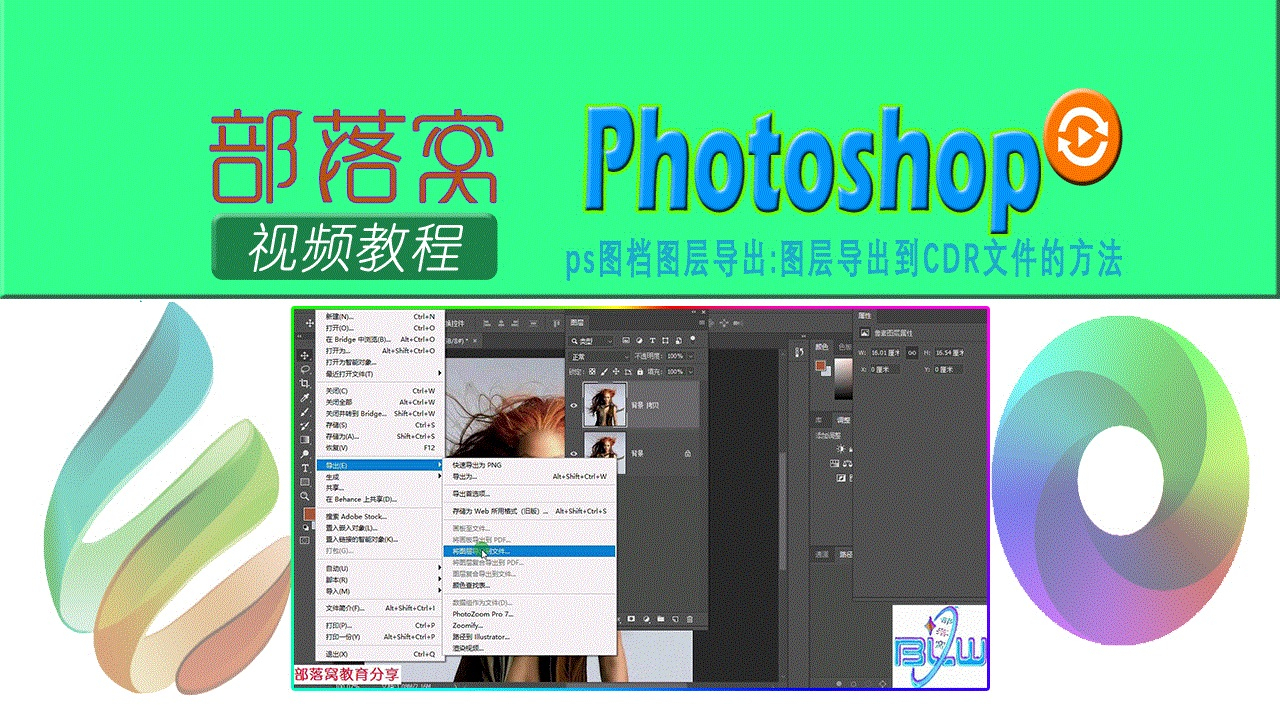Click 存储为 Web 所用格式(旧版)
Viewport: 1280px width, 720px height.
tap(529, 511)
